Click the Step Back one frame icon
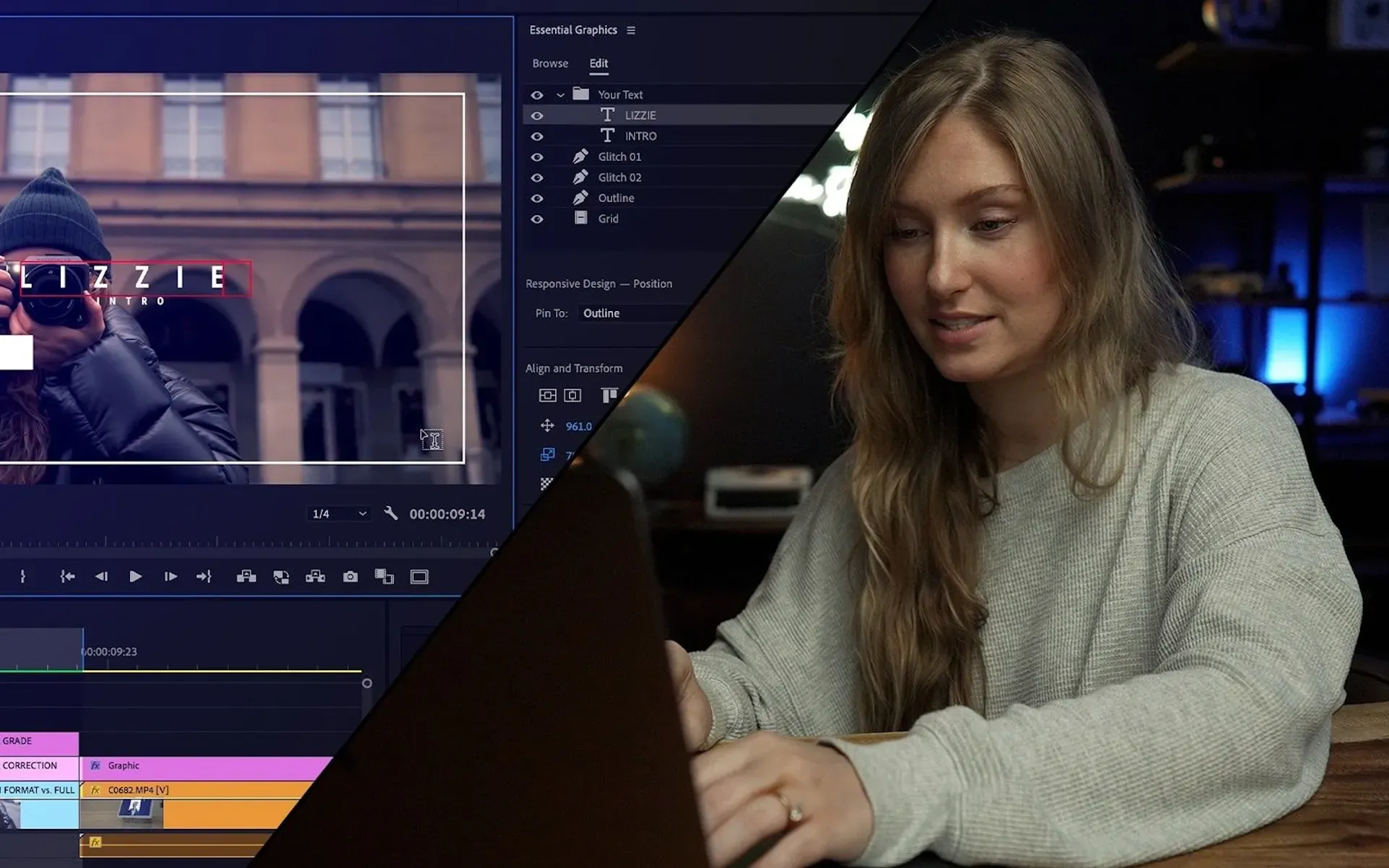 [x=101, y=577]
